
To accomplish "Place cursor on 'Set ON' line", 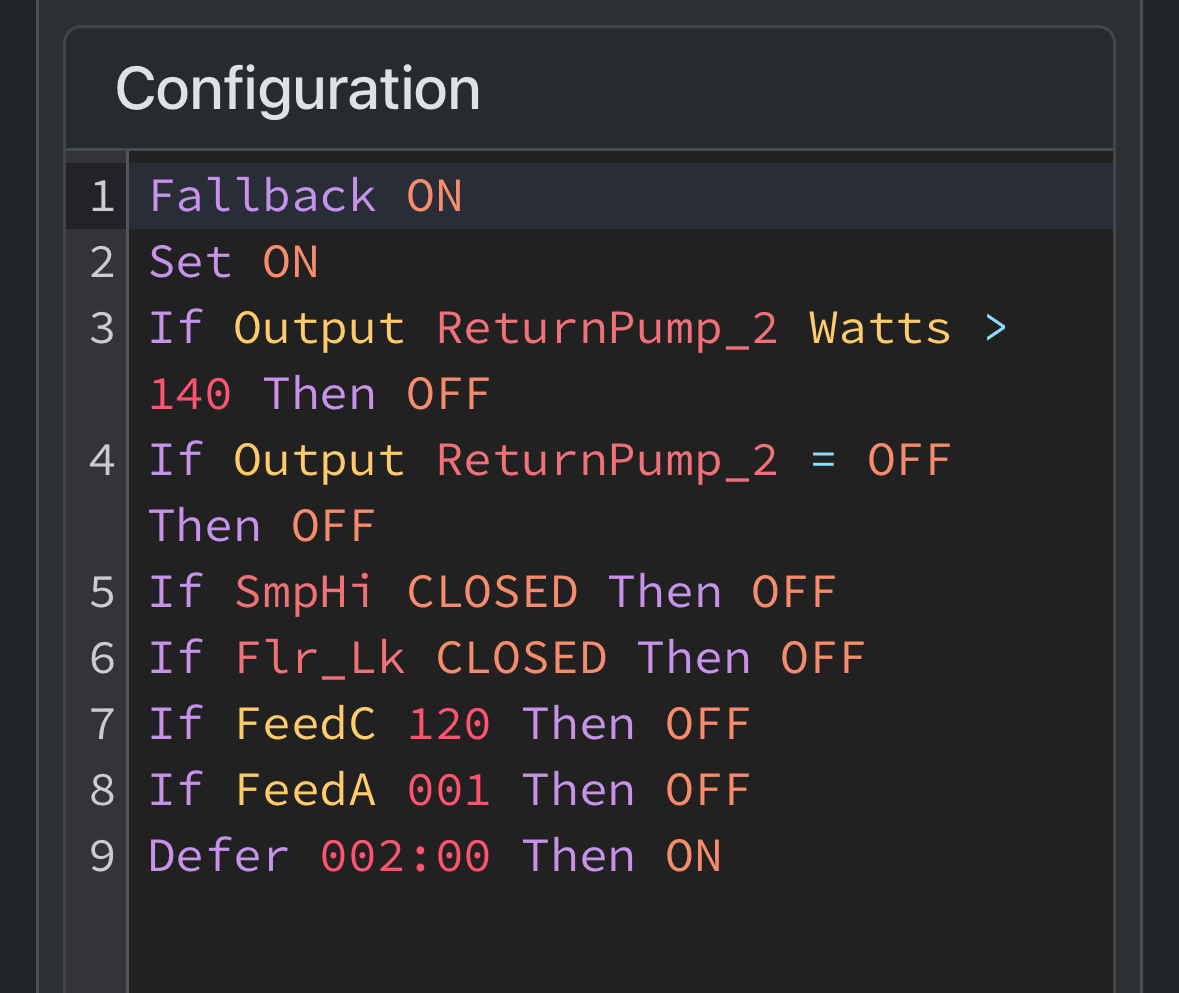I will coord(620,262).
